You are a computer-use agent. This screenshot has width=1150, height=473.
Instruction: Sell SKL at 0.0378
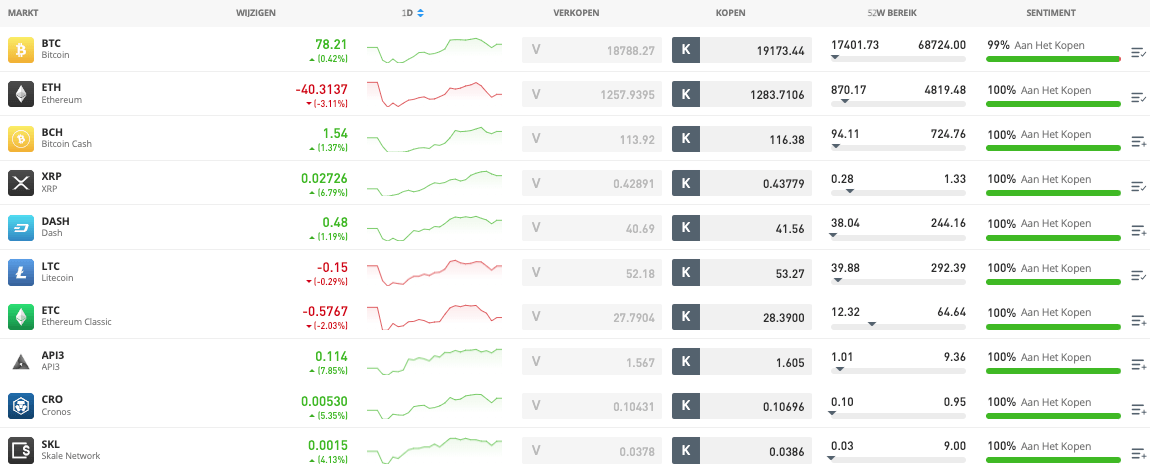tap(592, 451)
